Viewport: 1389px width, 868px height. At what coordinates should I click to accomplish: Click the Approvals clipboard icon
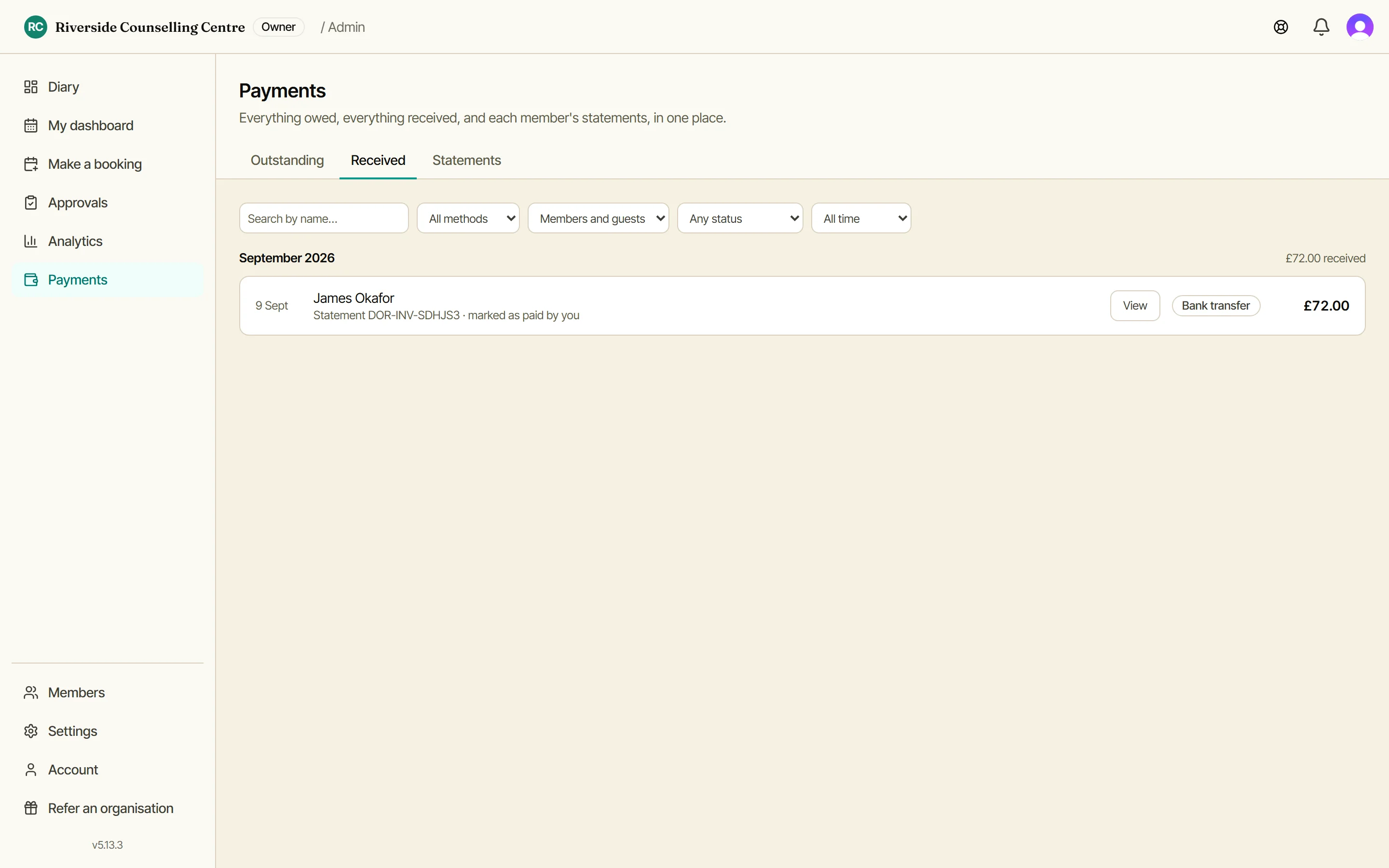31,203
